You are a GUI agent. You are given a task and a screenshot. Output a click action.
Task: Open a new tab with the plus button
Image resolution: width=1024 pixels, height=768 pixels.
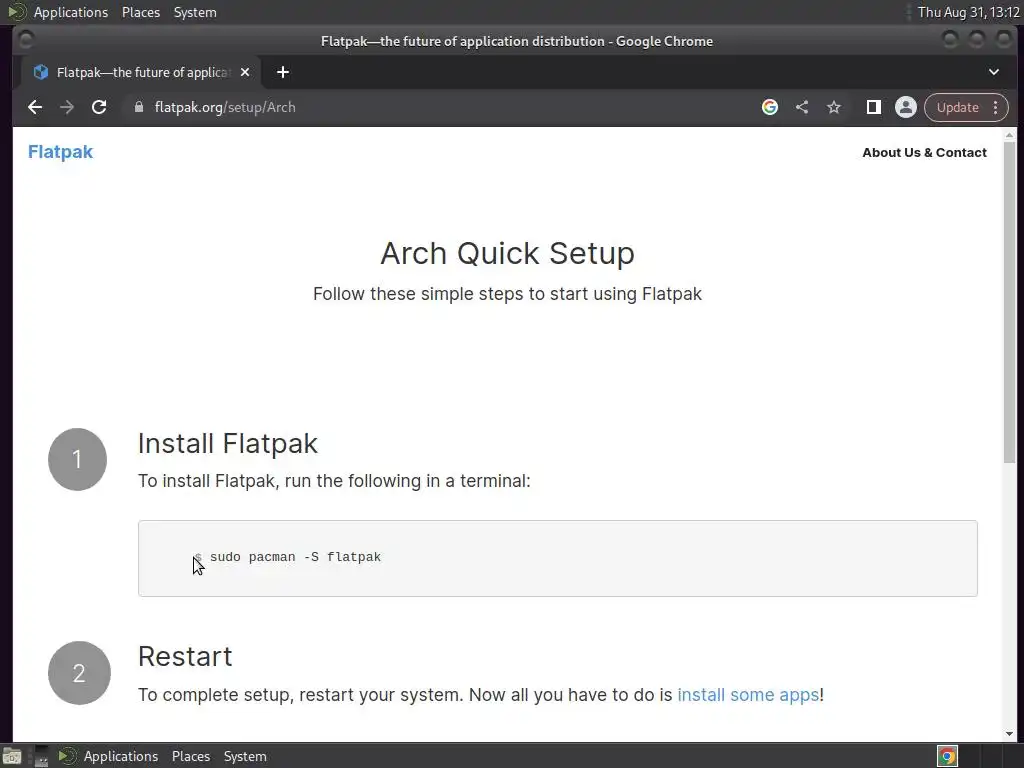click(283, 72)
